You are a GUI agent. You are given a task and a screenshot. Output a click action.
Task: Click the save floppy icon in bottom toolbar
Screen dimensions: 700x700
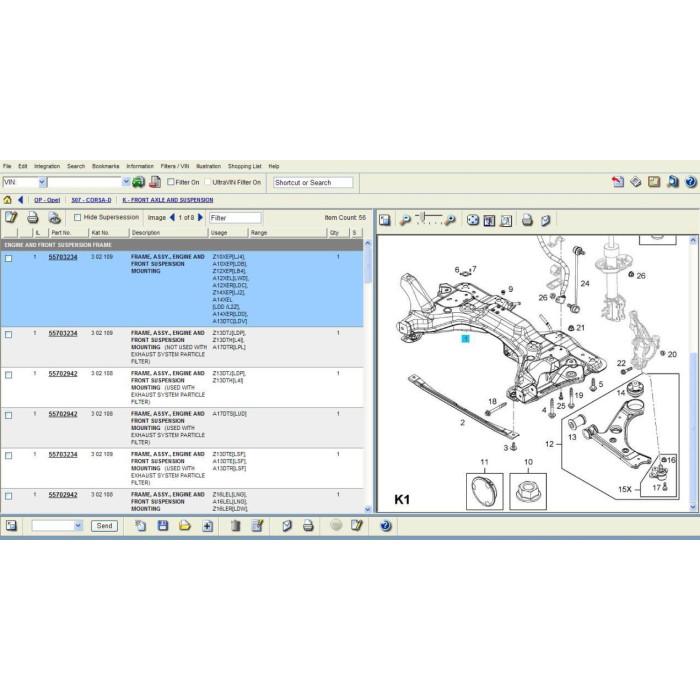(x=163, y=525)
